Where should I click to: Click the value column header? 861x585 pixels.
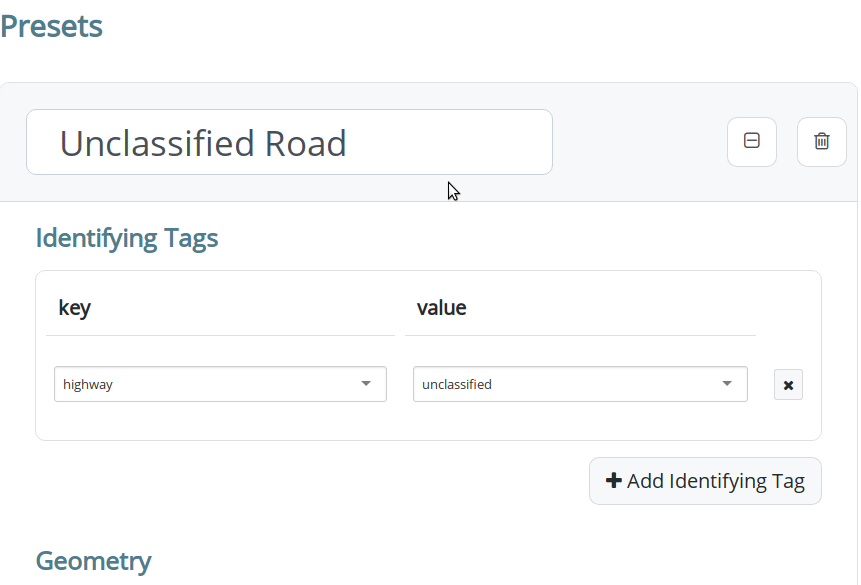point(441,308)
